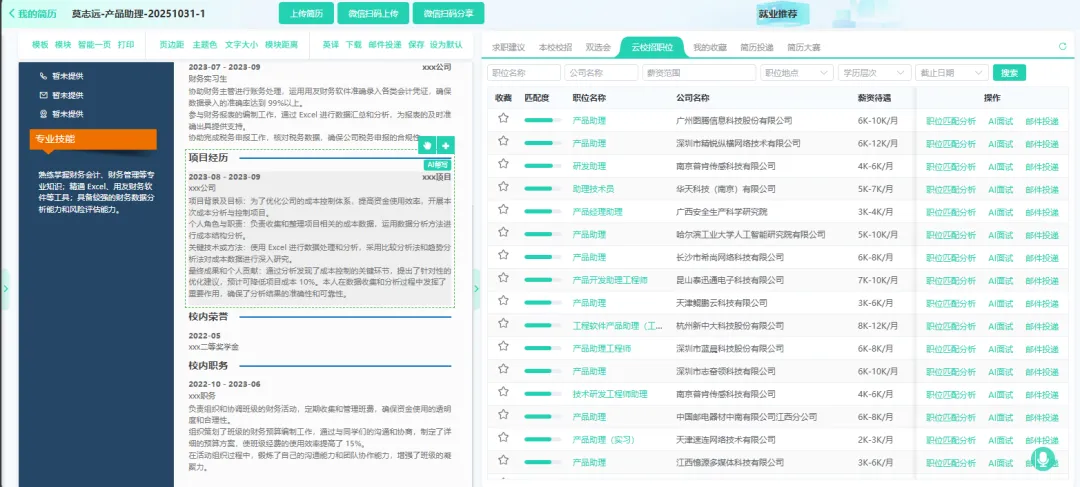Click the star for the 研发助理 row
The height and width of the screenshot is (487, 1080).
tap(503, 165)
